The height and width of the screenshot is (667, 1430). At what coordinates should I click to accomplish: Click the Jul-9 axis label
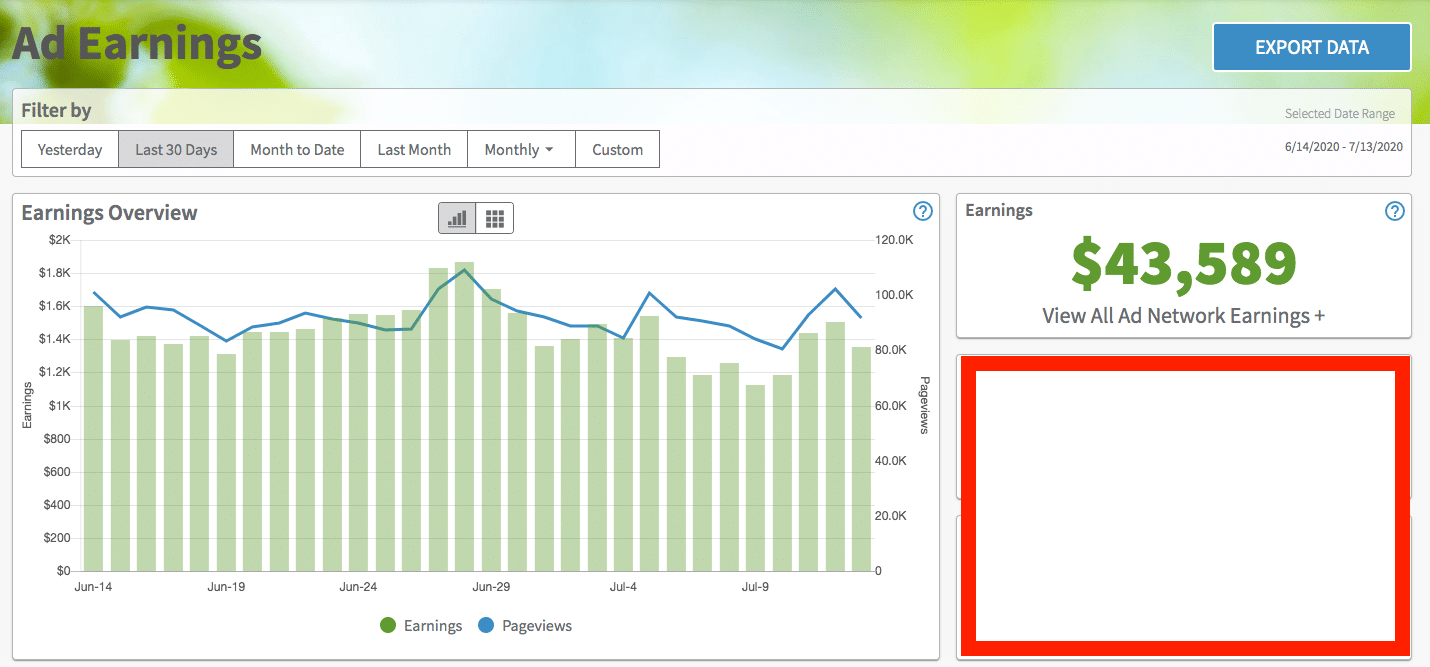coord(755,587)
